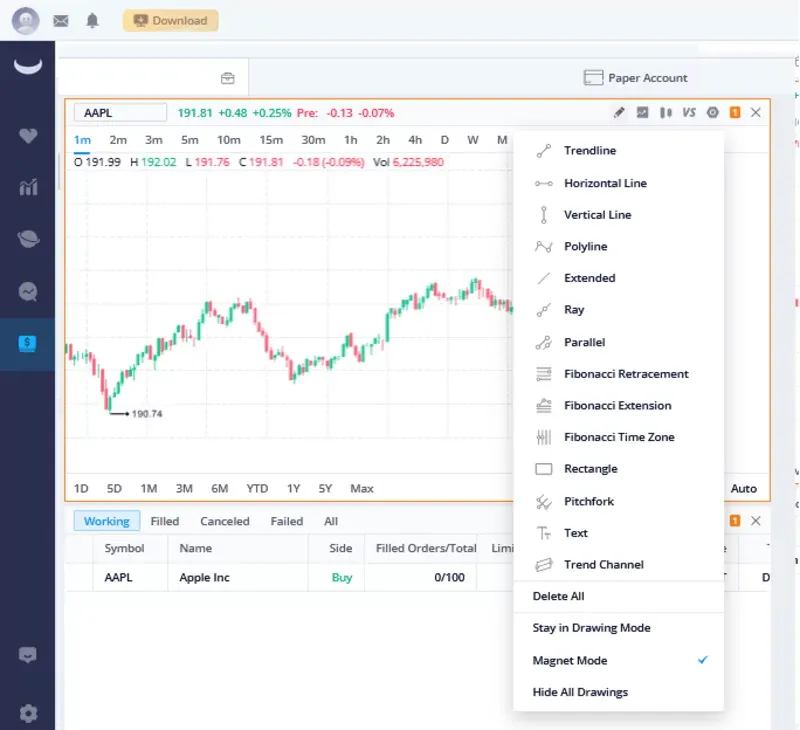Image resolution: width=800 pixels, height=730 pixels.
Task: Select the 1D range button
Action: click(81, 489)
